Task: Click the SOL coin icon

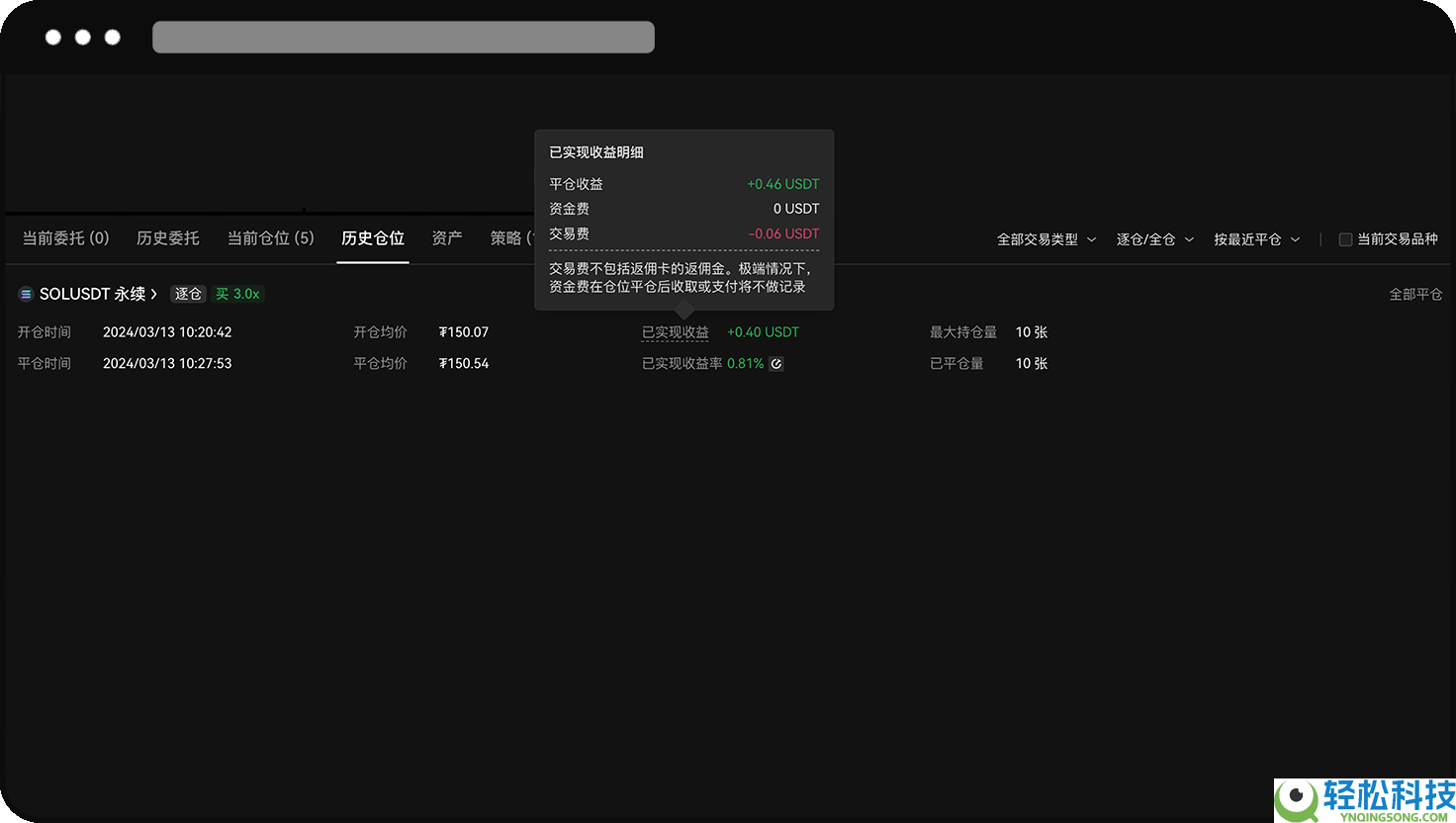Action: [x=26, y=294]
